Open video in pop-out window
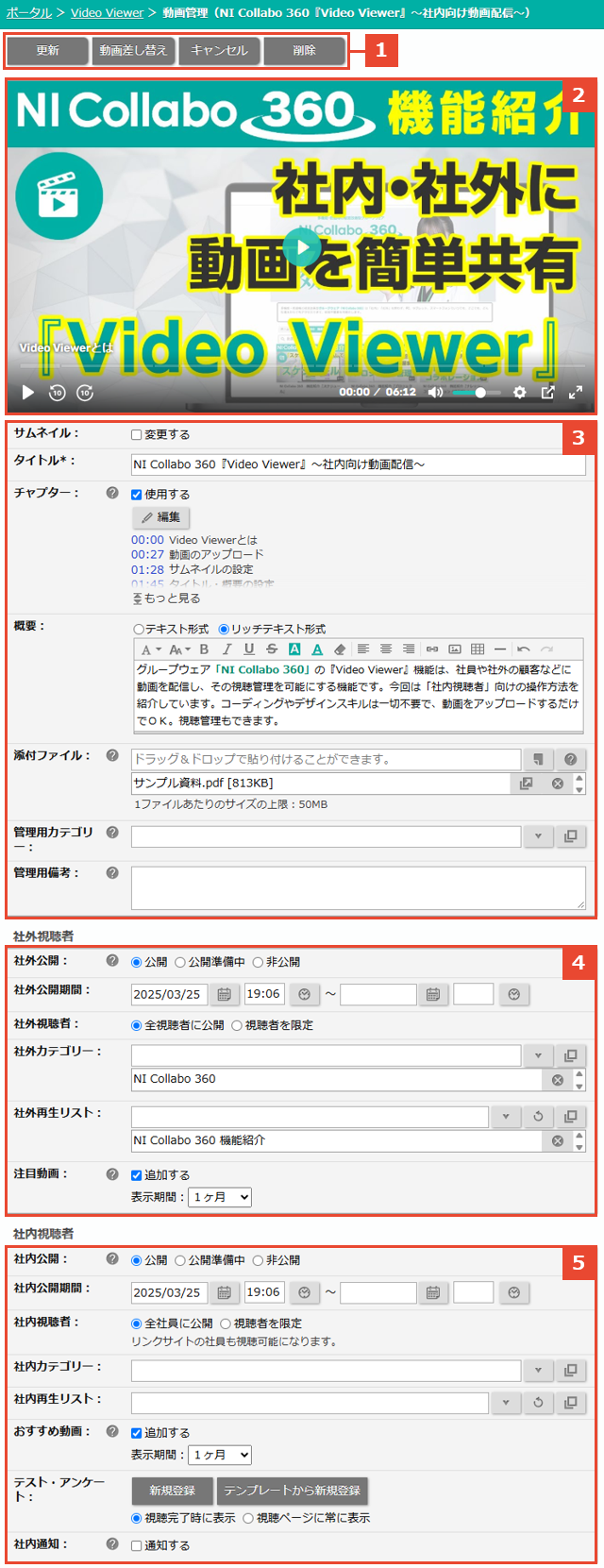604x1568 pixels. (x=547, y=392)
